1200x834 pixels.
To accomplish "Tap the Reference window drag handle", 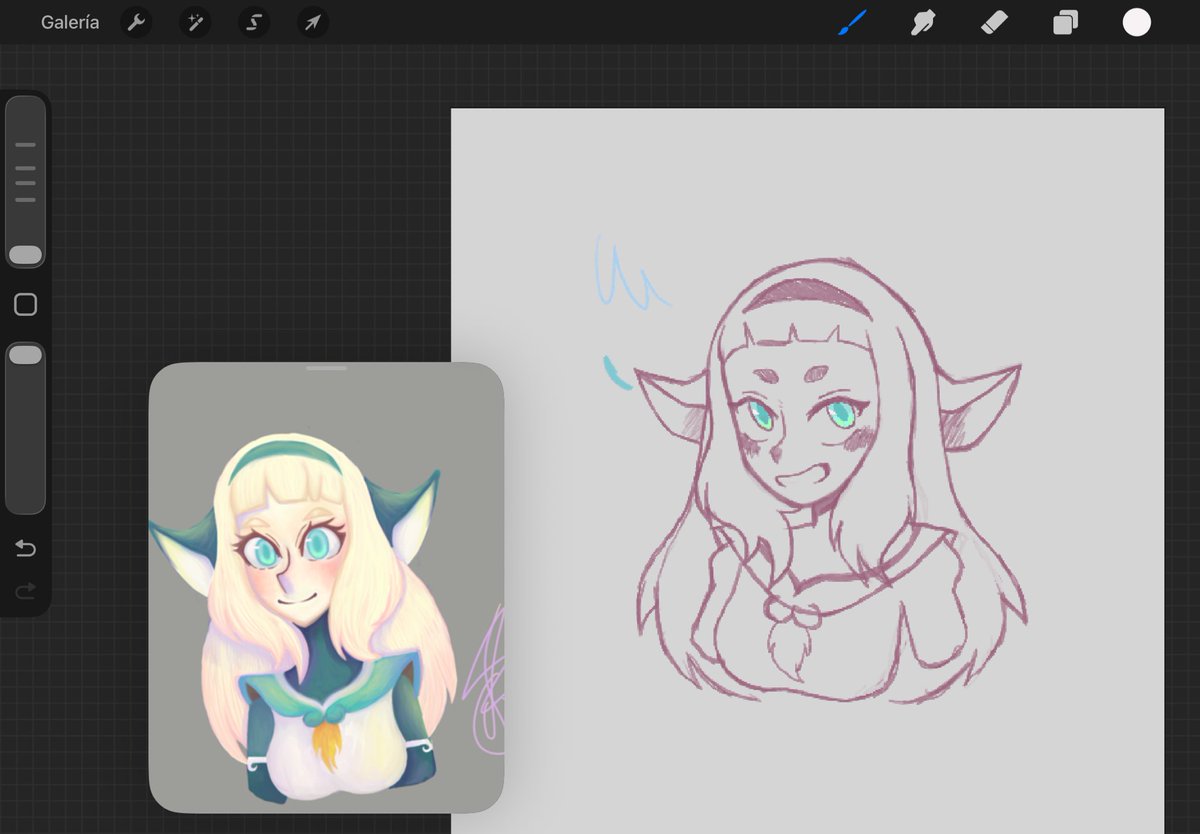I will [x=326, y=368].
